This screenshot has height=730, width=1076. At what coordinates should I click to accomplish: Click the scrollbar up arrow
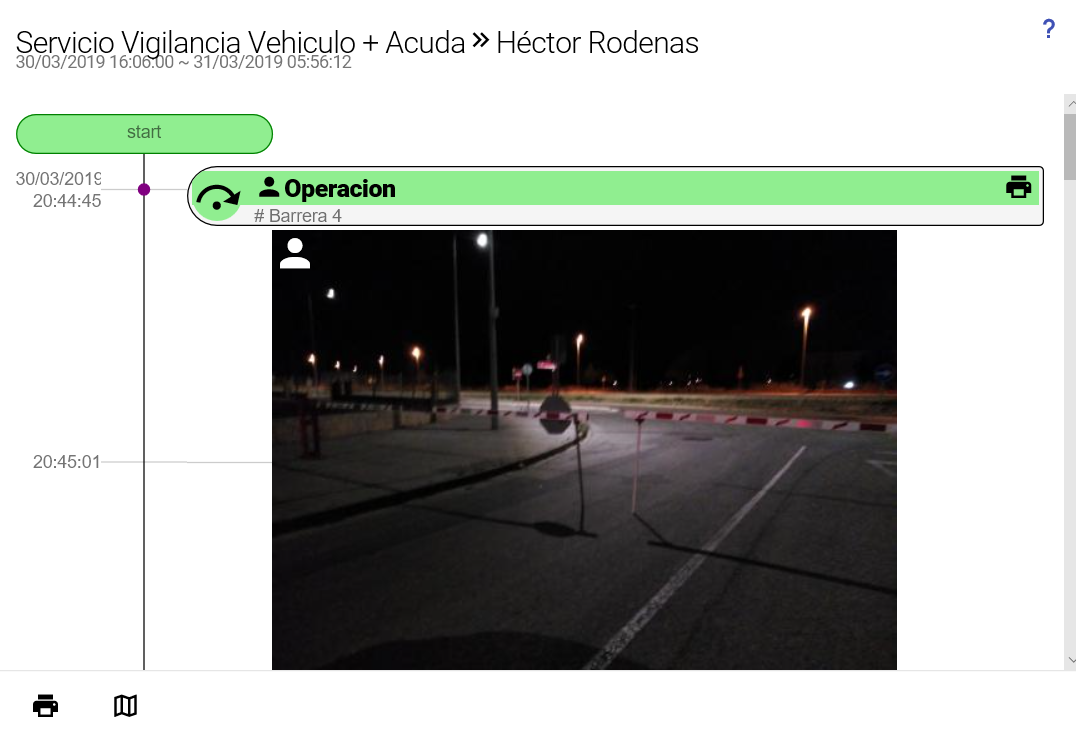[1070, 103]
